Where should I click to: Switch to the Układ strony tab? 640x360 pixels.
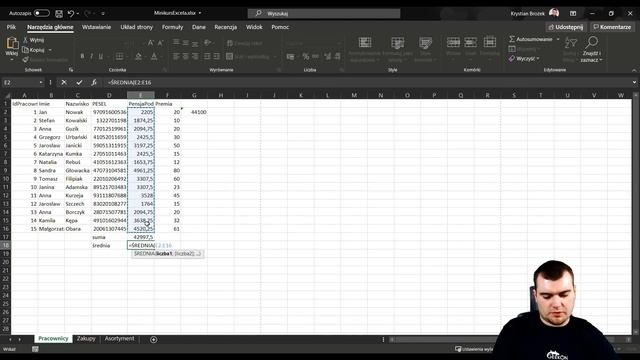[136, 27]
